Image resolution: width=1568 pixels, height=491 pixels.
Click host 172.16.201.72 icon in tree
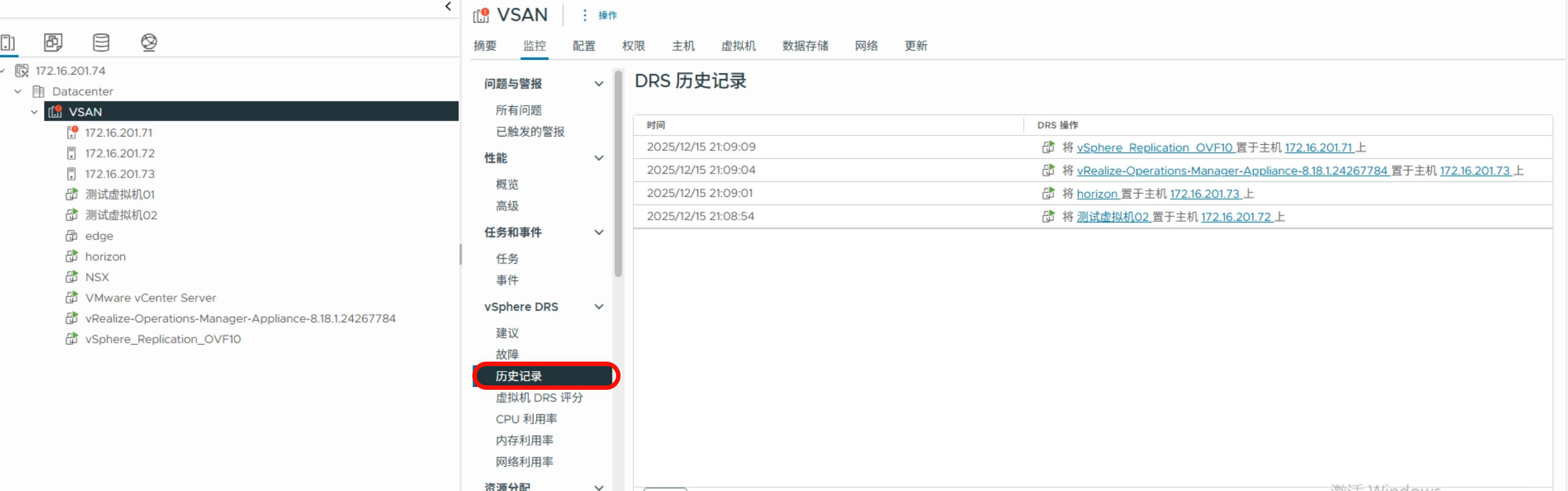pos(72,153)
